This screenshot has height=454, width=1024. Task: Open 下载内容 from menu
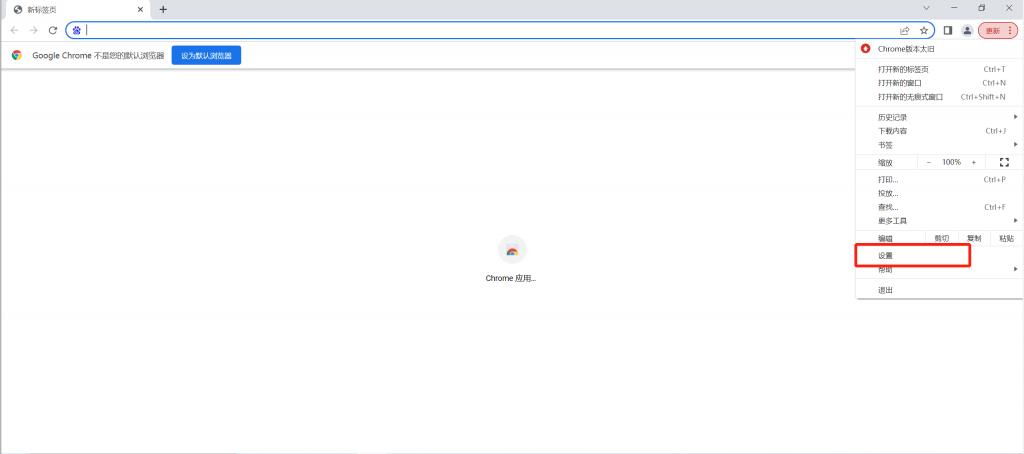939,131
